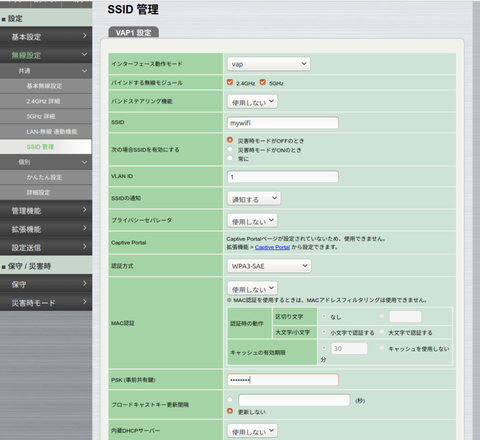Select the 常に radio option

tap(230, 158)
